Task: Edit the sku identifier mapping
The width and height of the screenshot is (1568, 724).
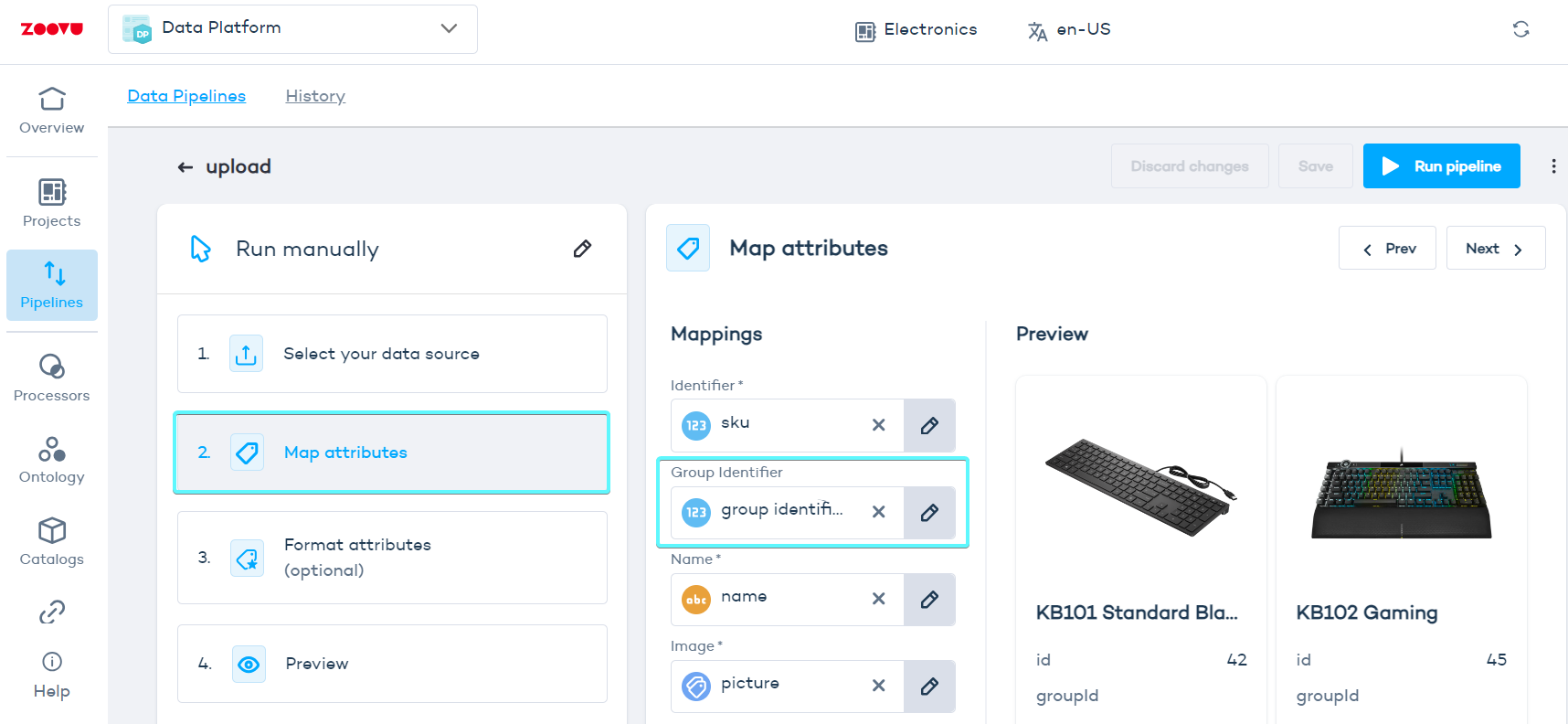Action: 929,425
